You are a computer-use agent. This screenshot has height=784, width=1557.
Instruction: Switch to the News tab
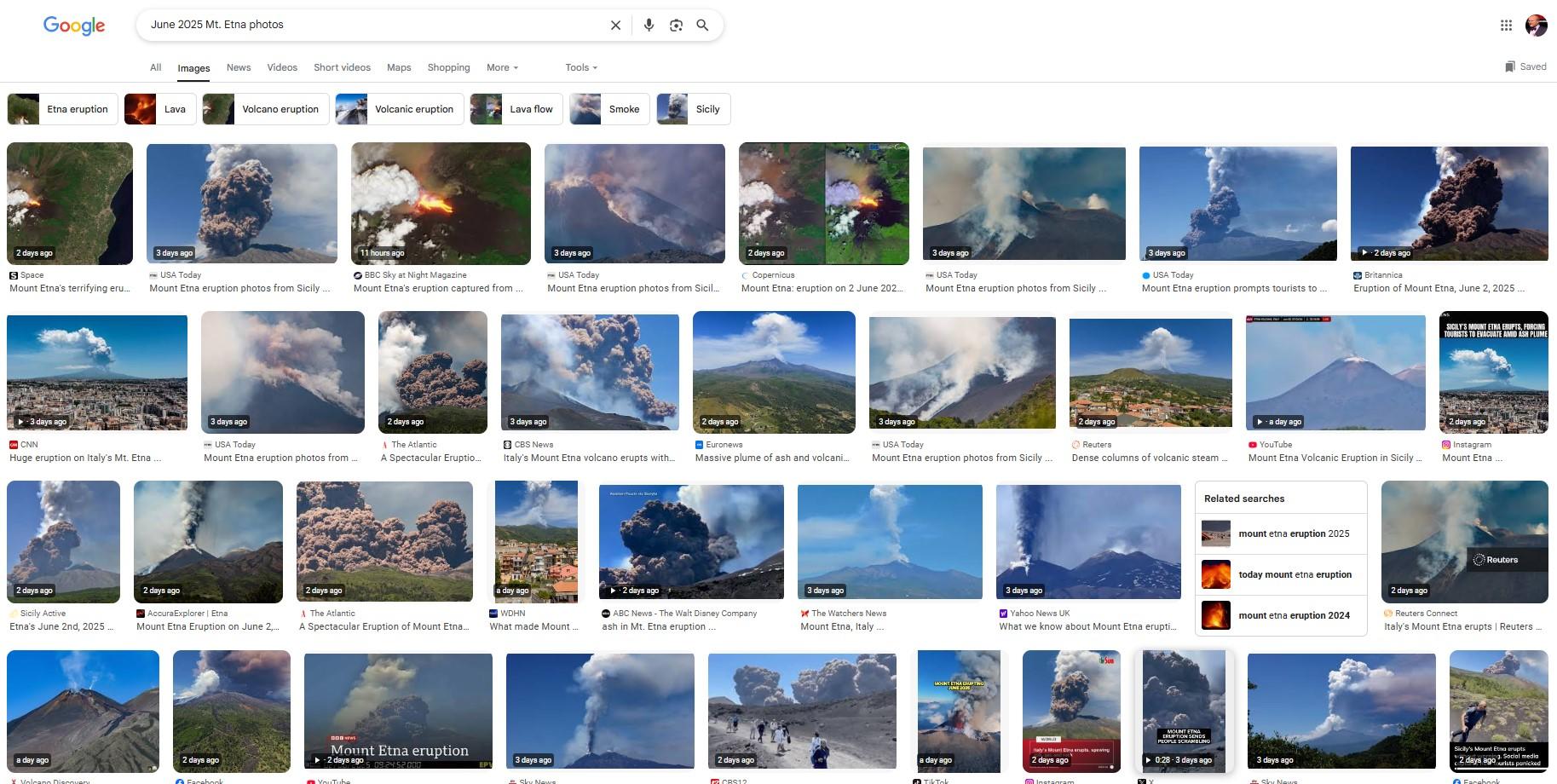click(239, 67)
